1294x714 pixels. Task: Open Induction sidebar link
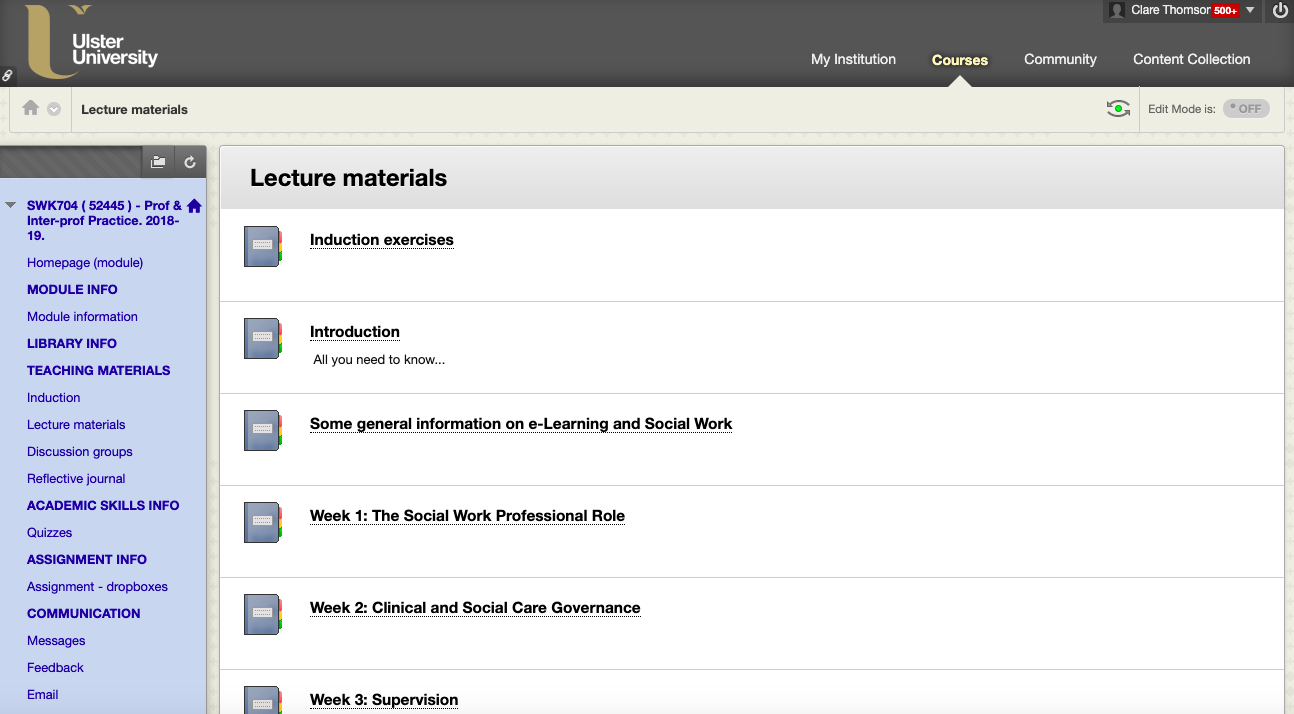pyautogui.click(x=53, y=397)
